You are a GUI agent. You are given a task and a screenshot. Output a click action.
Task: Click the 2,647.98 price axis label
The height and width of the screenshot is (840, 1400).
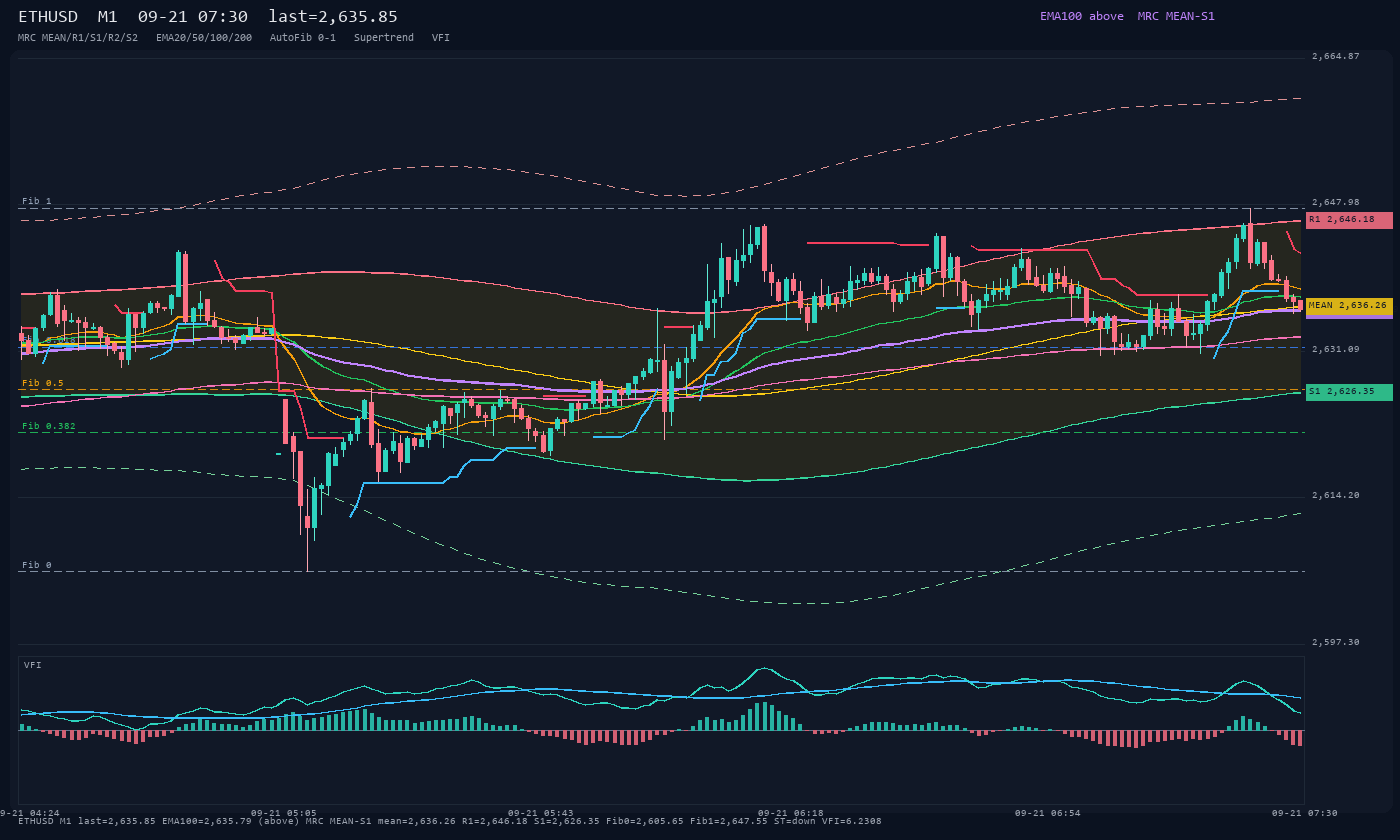click(x=1336, y=202)
